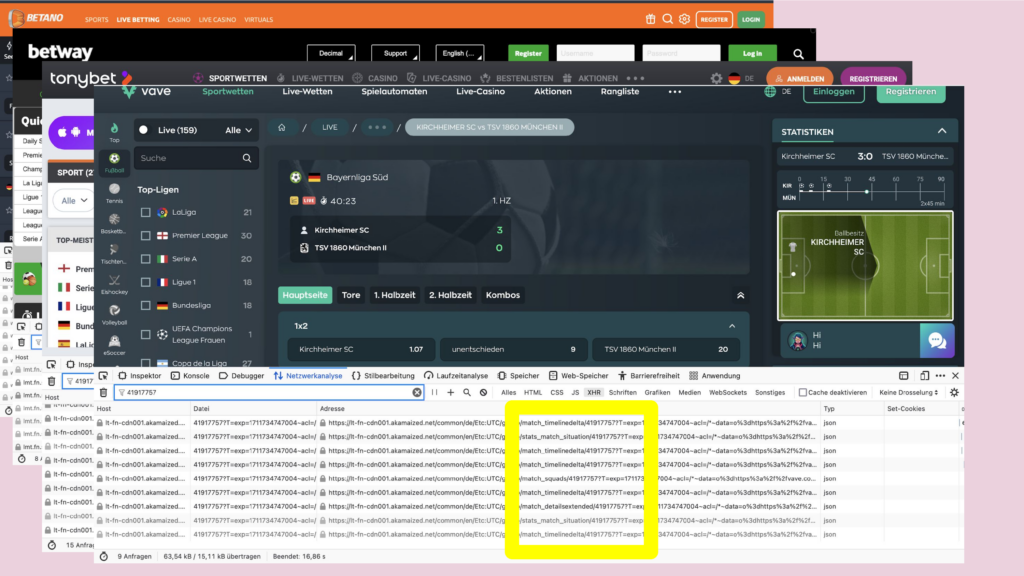Toggle the Live (159) switch

pos(144,130)
